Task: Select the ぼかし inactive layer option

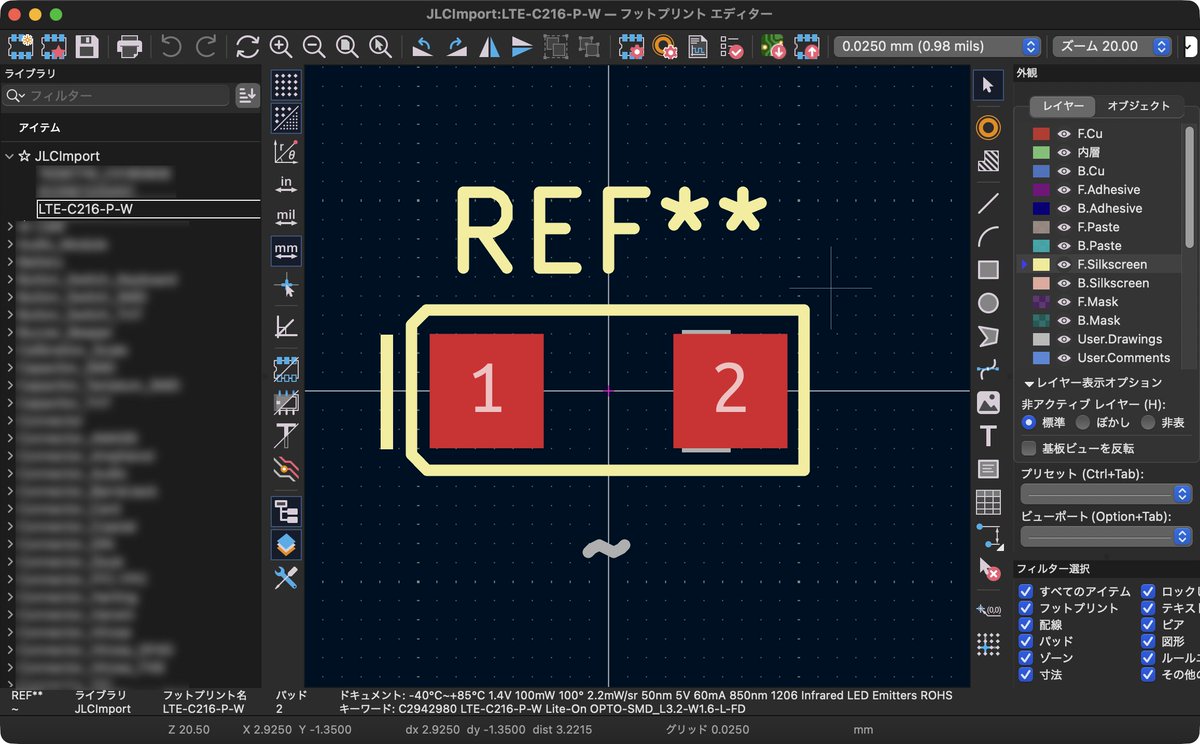Action: click(x=1082, y=423)
